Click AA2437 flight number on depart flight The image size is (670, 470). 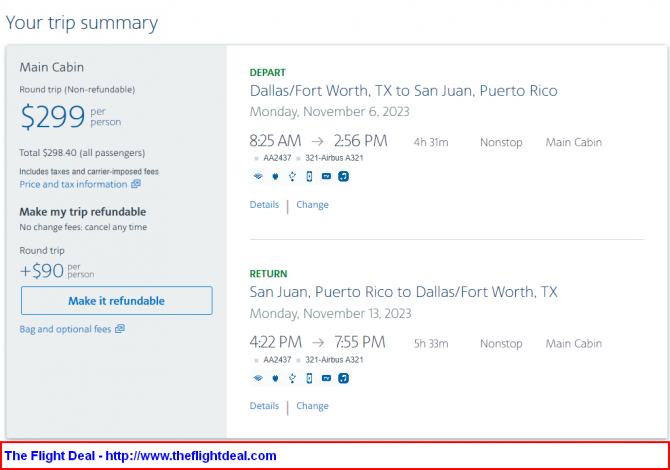[277, 158]
